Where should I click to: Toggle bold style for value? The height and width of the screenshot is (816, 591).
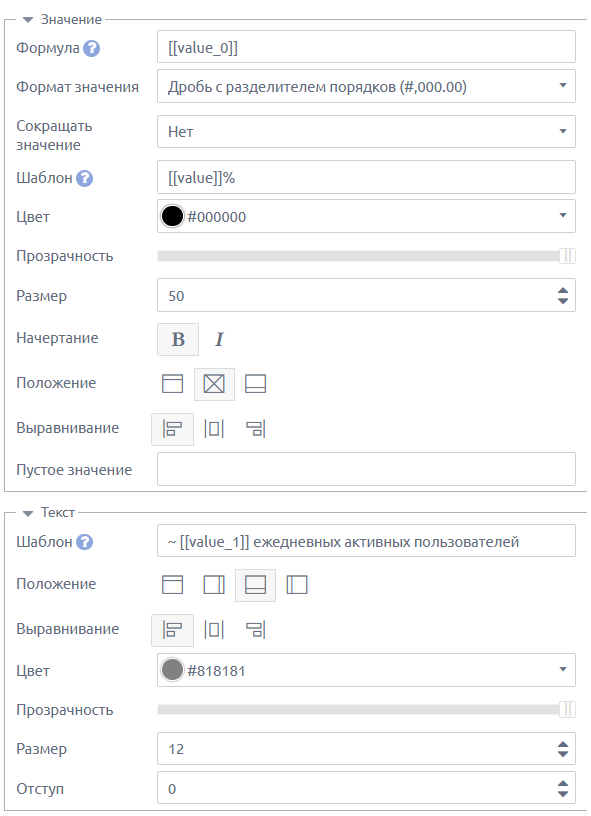(178, 339)
